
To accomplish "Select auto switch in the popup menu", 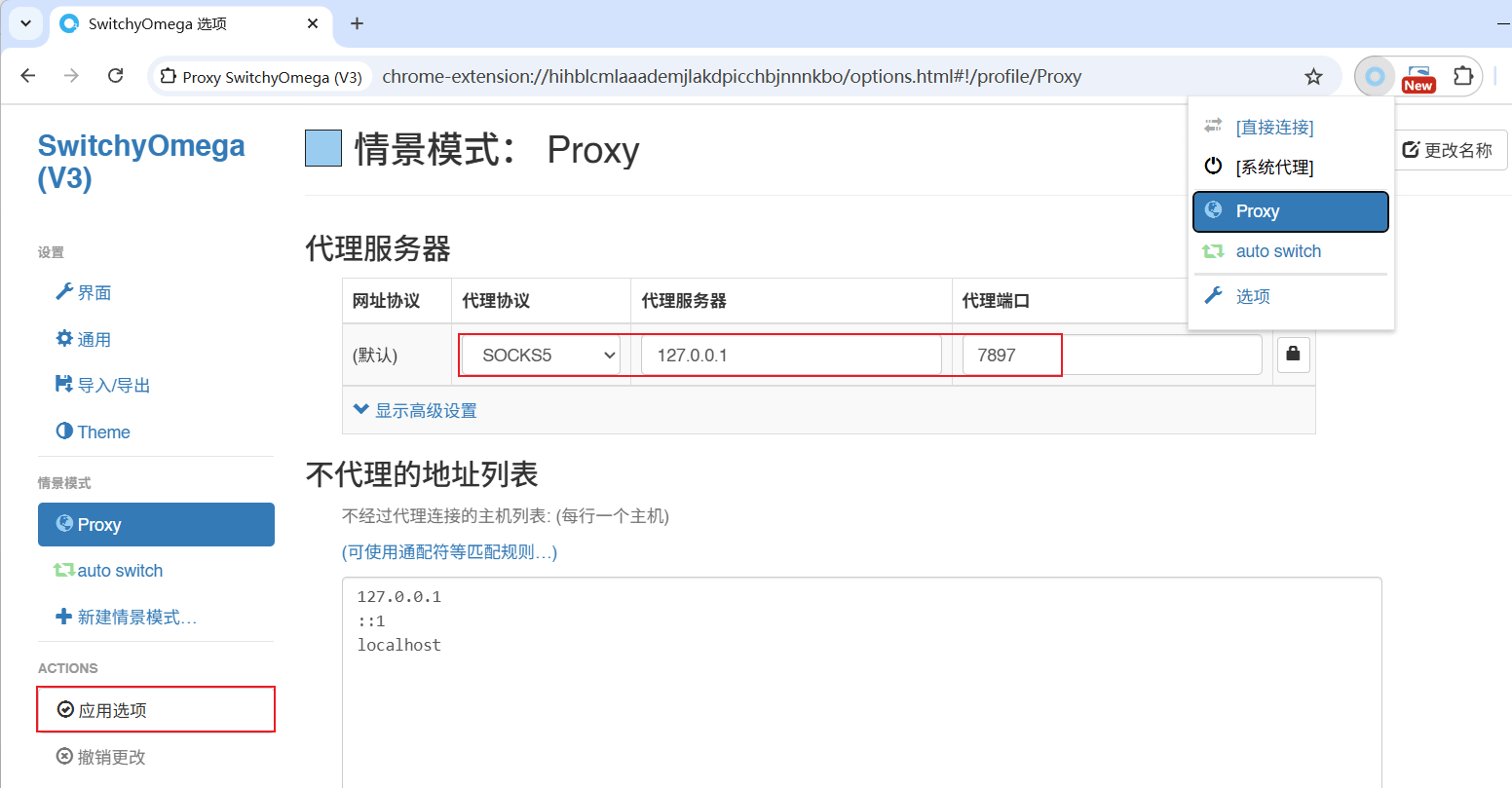I will 1291,251.
